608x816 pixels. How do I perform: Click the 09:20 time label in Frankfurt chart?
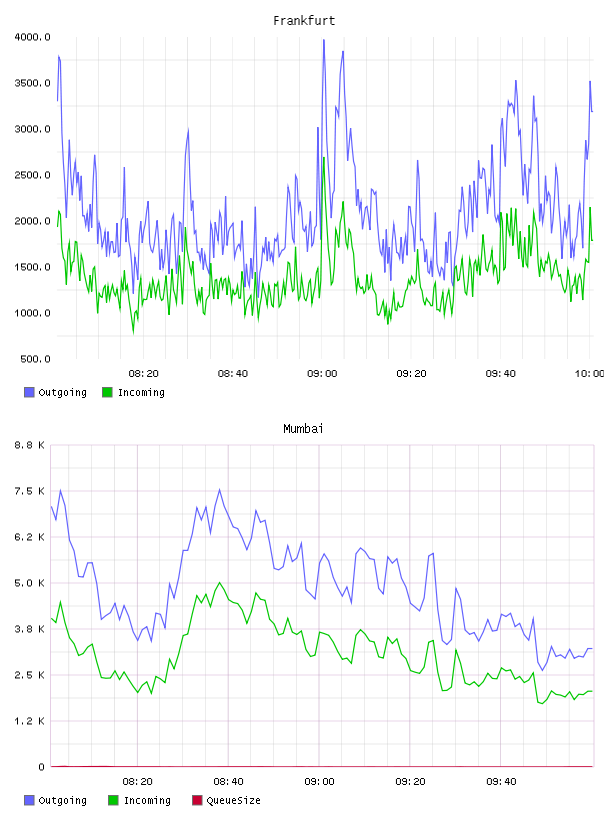(x=411, y=374)
